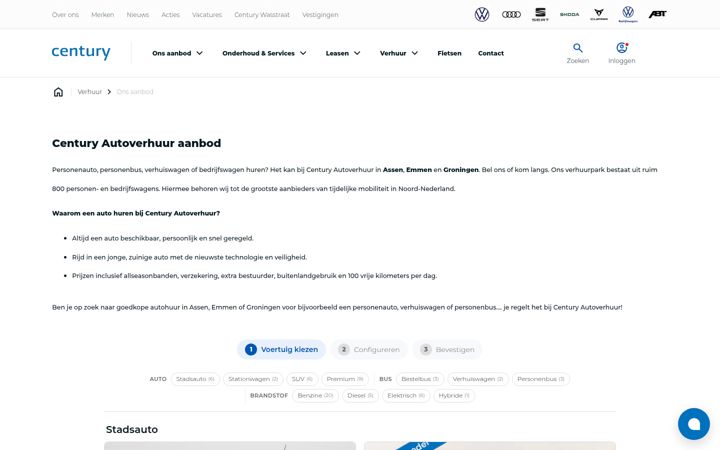Open the Volkswagen commercial vehicles logo
The width and height of the screenshot is (720, 450).
628,14
